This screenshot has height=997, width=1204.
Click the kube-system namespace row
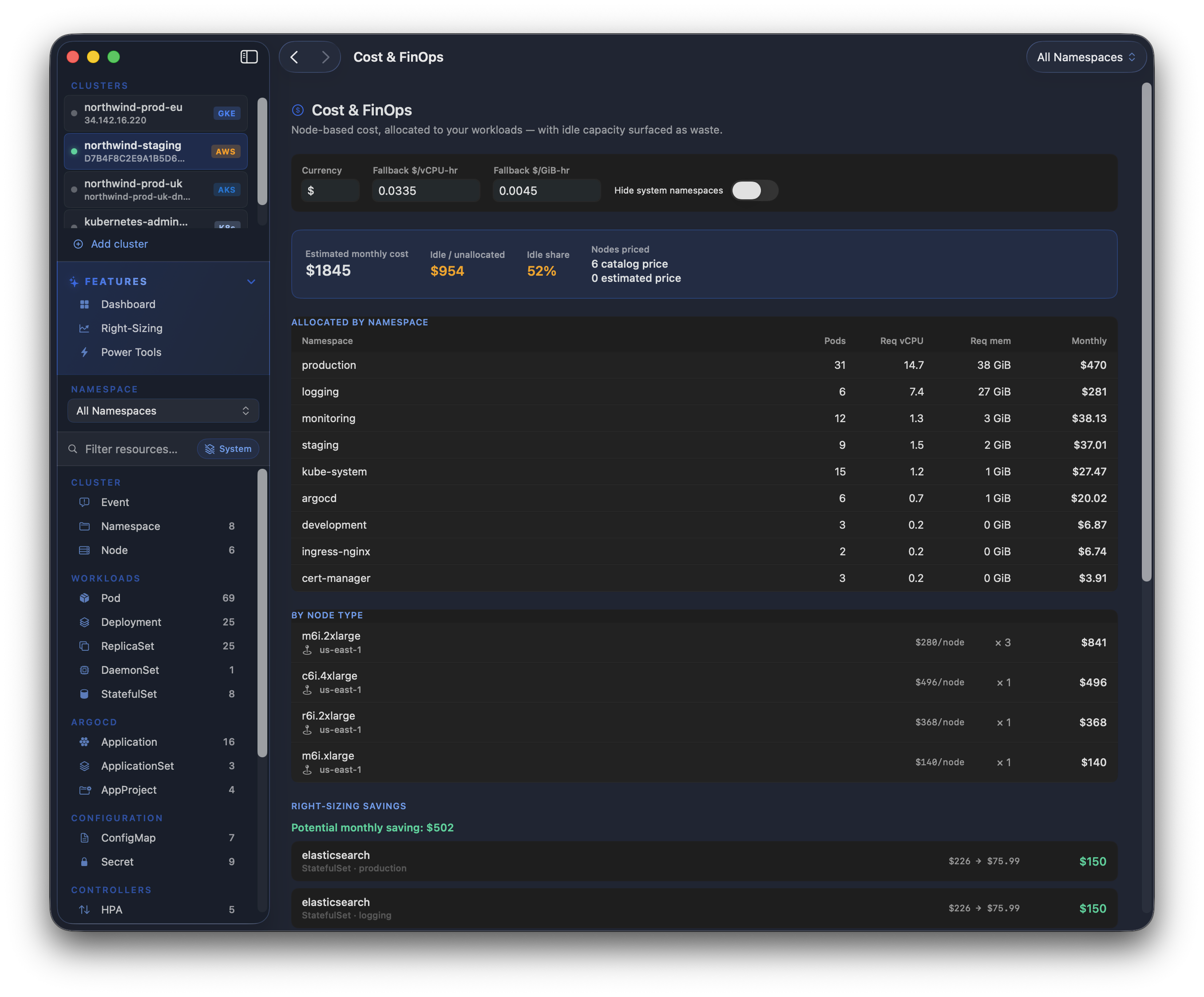[x=704, y=472]
